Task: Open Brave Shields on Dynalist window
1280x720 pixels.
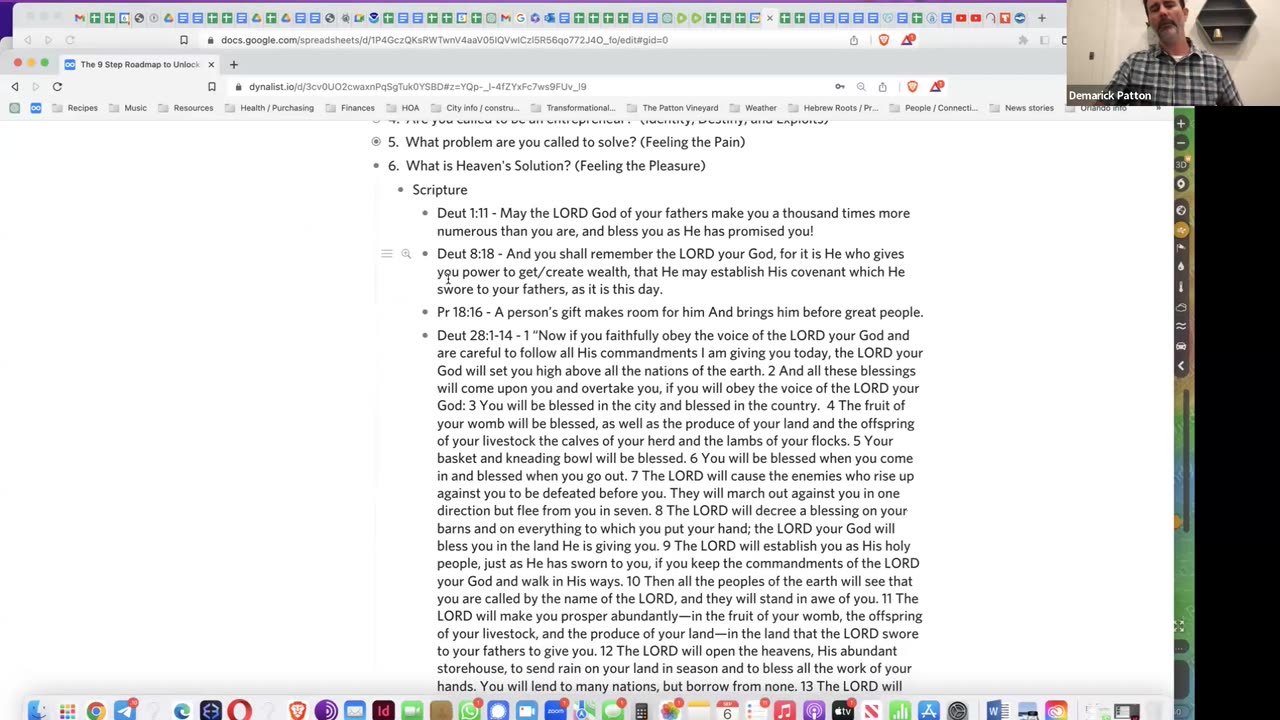Action: tap(911, 87)
